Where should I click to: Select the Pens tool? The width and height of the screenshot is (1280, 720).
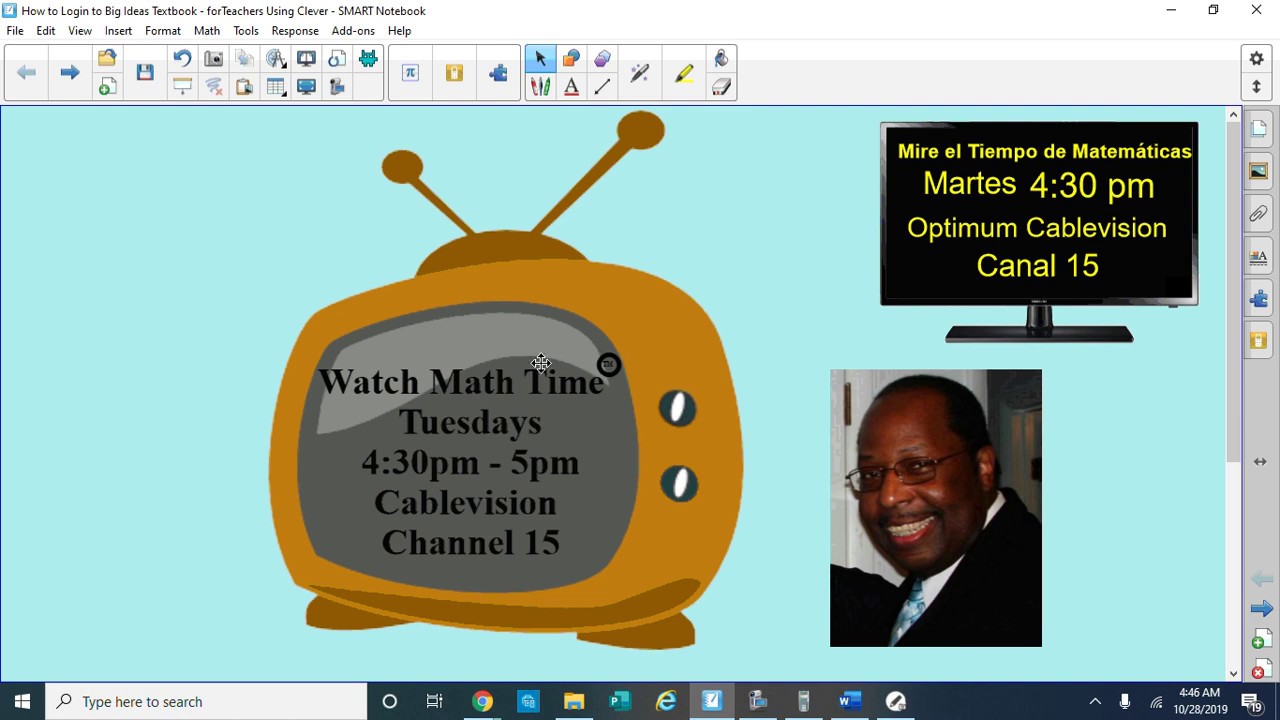click(x=540, y=87)
